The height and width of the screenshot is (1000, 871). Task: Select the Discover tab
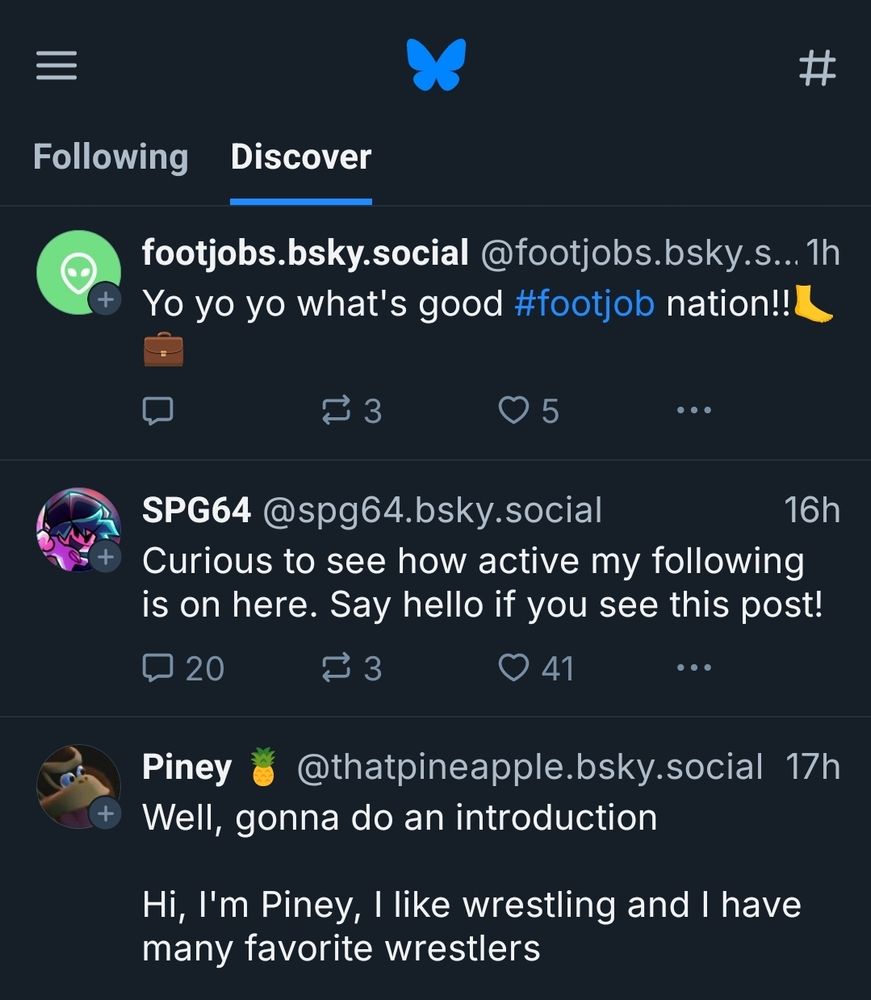click(301, 157)
